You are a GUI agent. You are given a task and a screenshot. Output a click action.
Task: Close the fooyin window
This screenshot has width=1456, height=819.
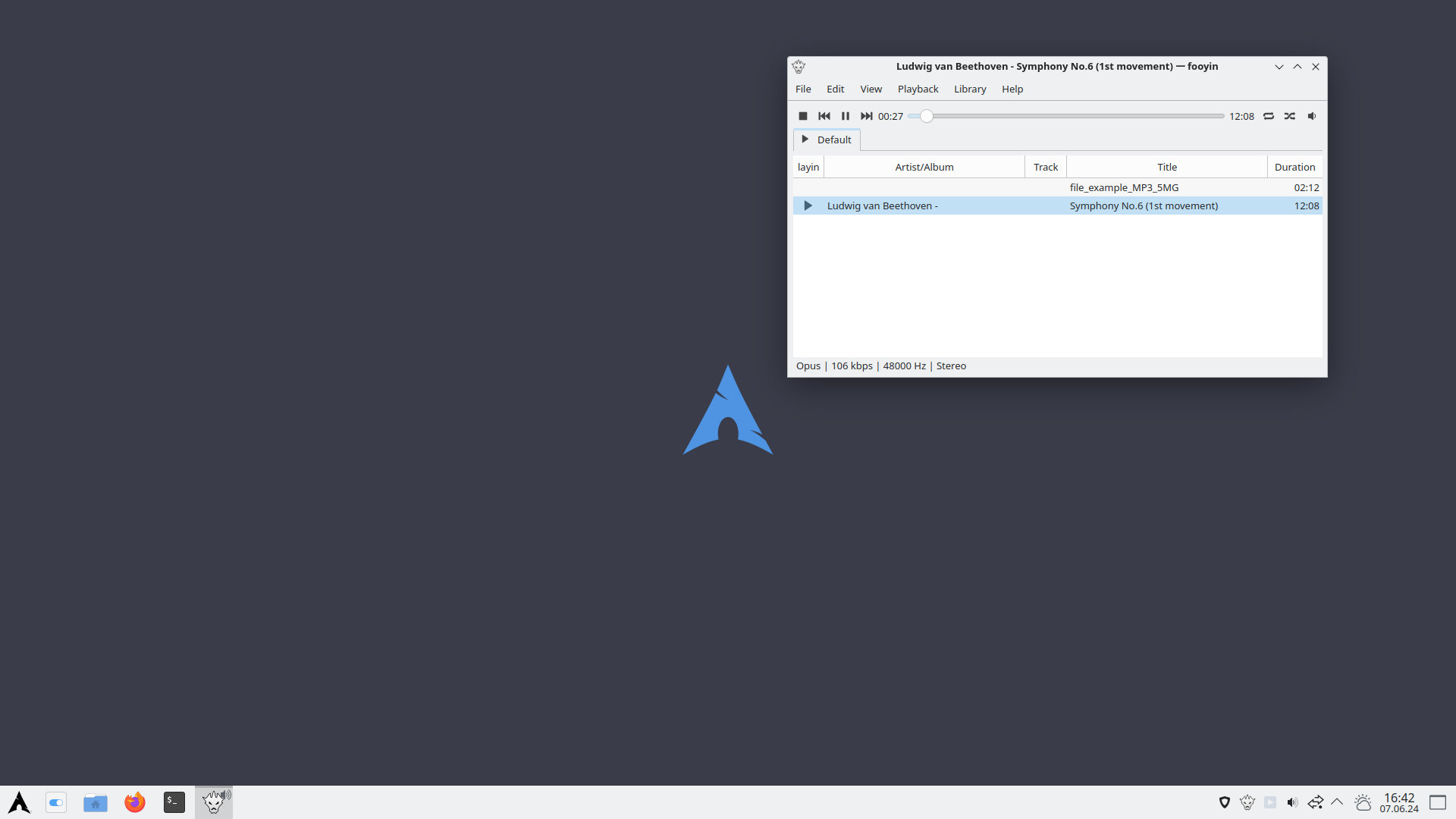[x=1316, y=67]
